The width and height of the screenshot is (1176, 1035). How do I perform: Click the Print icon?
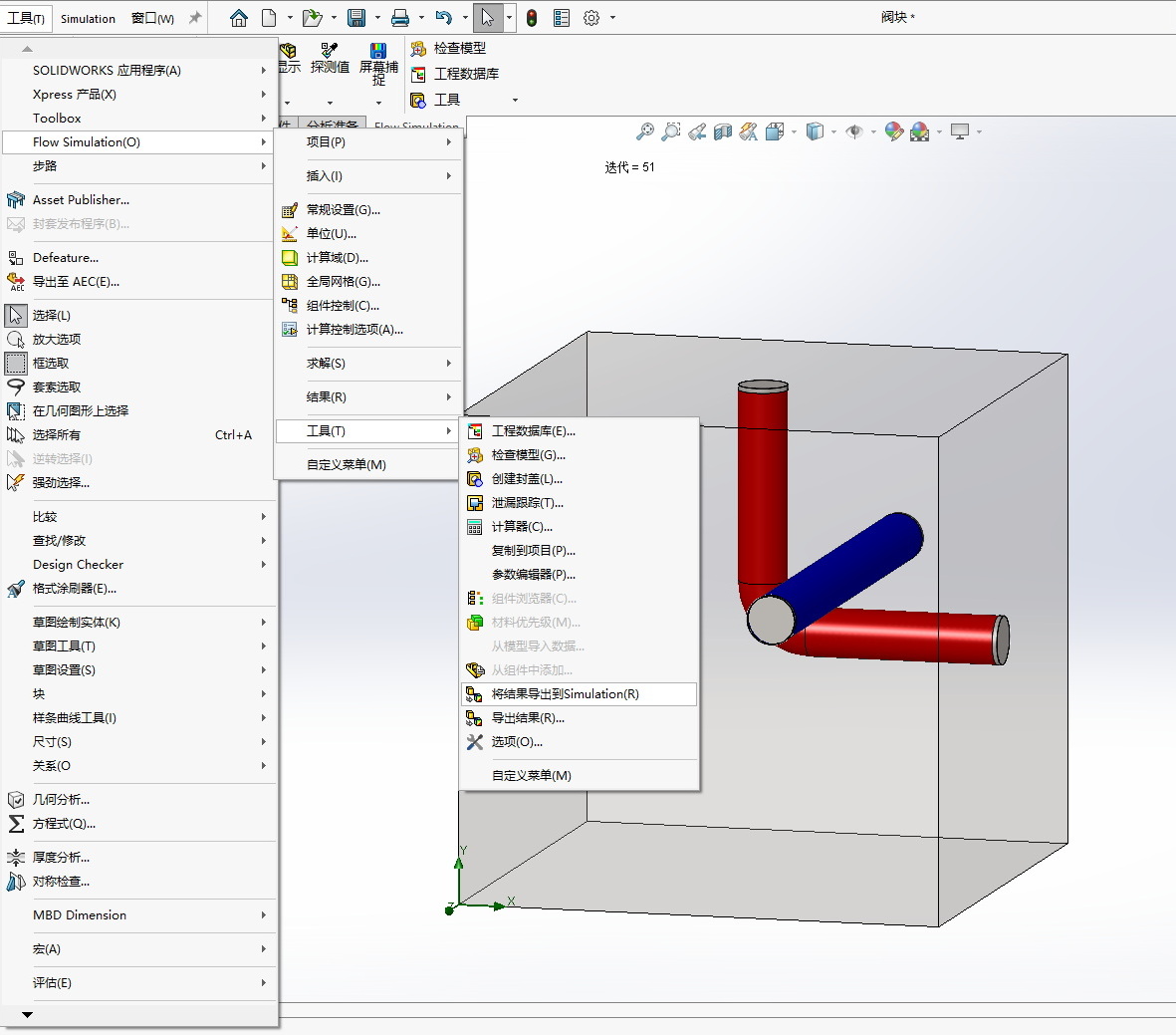point(400,18)
